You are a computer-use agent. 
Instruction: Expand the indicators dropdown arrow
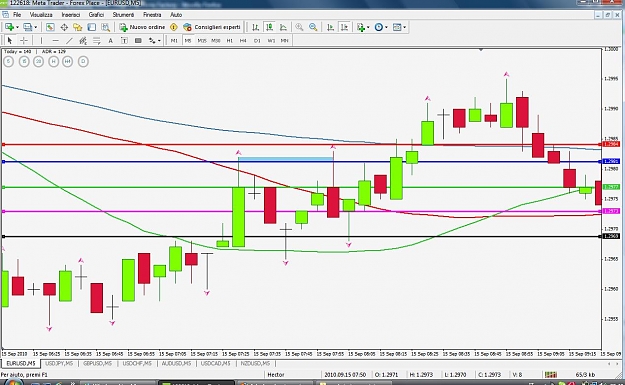pyautogui.click(x=368, y=27)
